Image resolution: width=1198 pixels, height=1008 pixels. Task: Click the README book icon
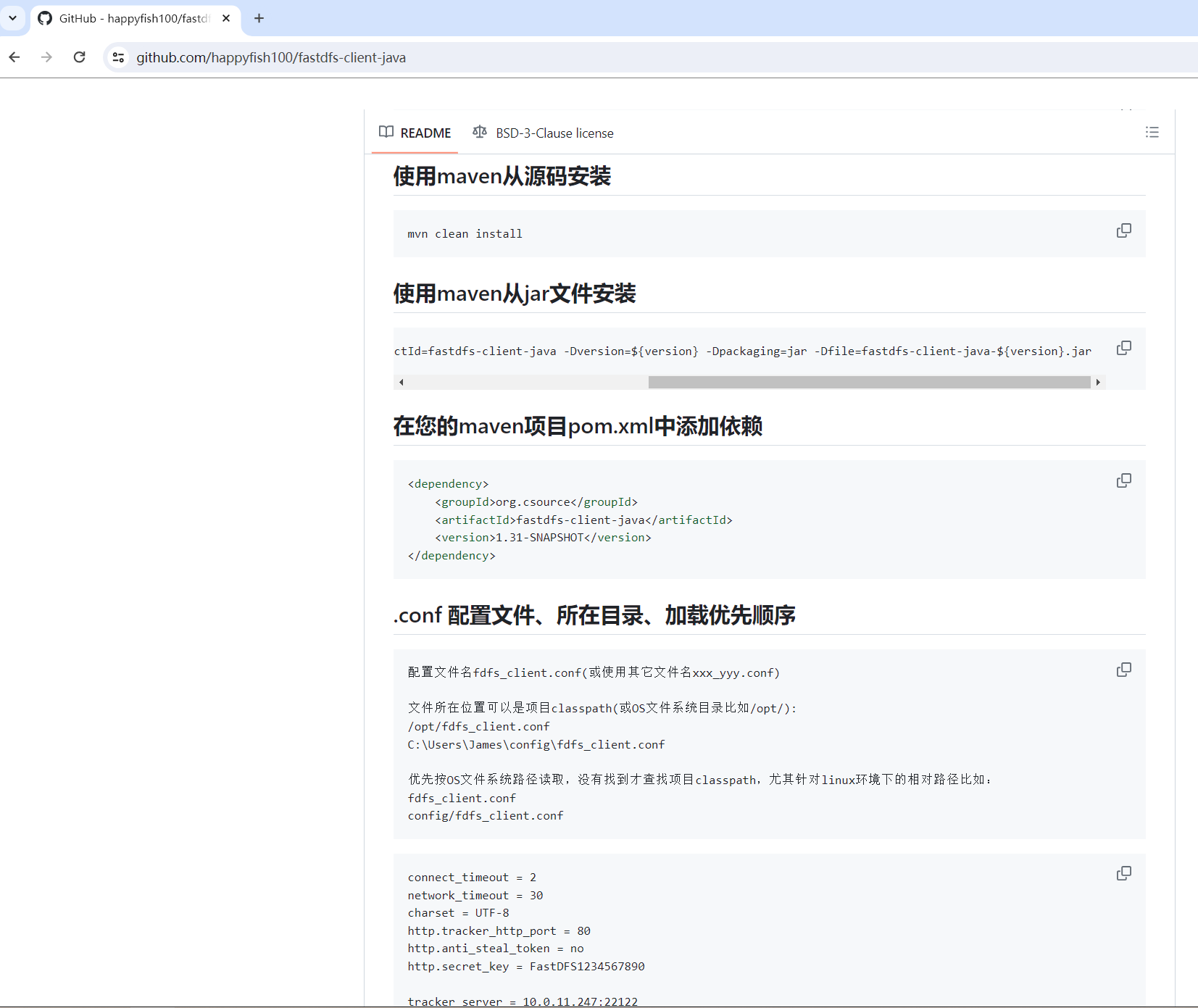point(386,133)
